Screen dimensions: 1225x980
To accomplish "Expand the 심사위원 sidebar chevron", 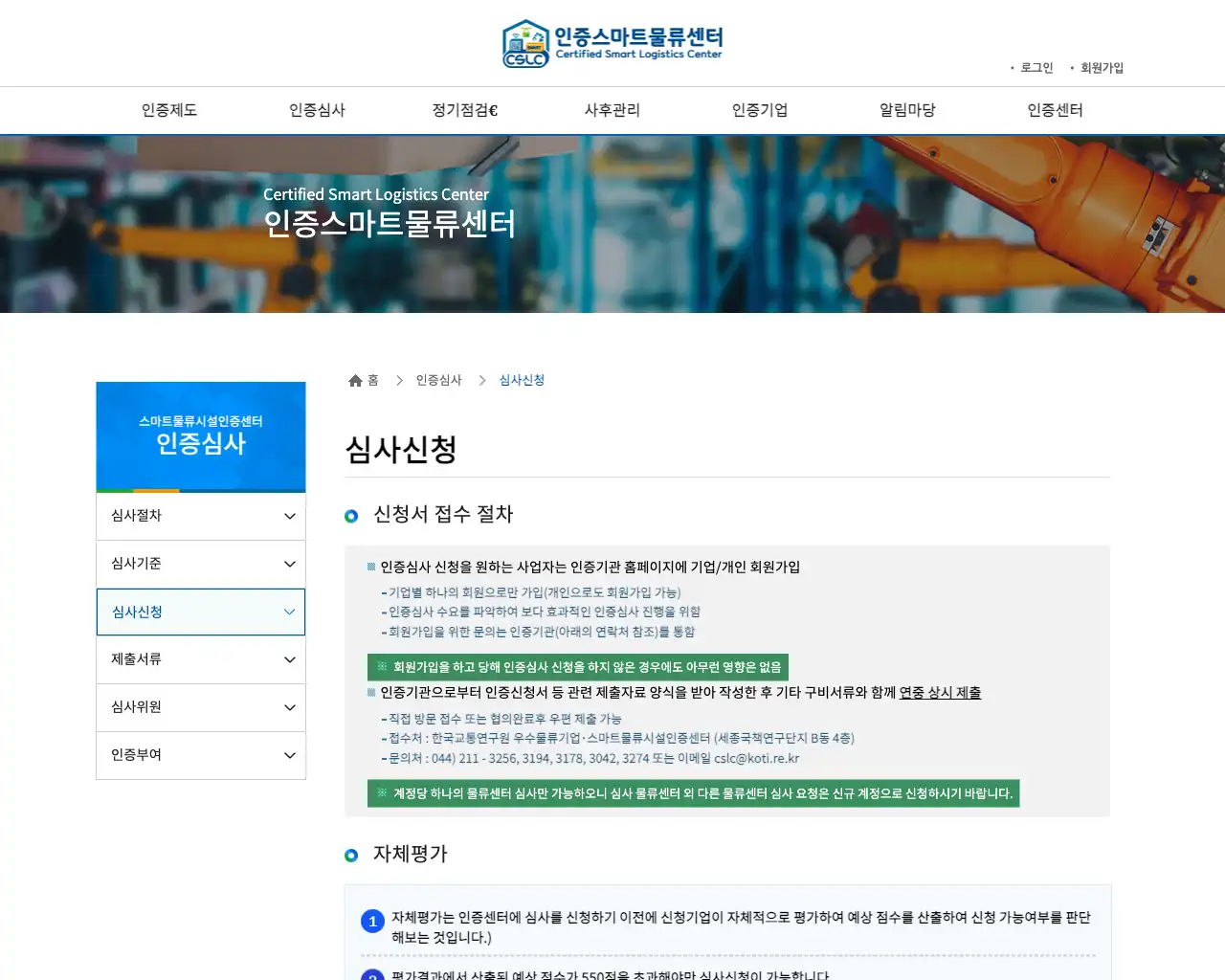I will coord(290,707).
